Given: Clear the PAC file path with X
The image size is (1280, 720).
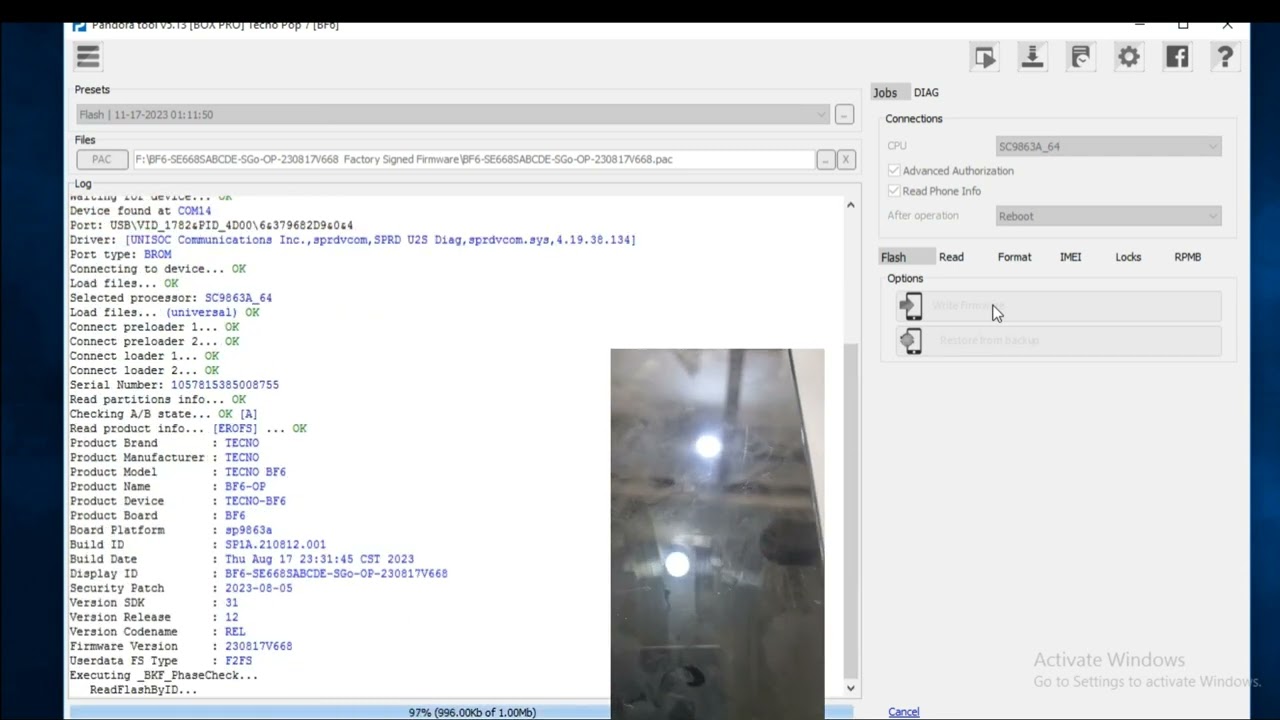Looking at the screenshot, I should (846, 160).
